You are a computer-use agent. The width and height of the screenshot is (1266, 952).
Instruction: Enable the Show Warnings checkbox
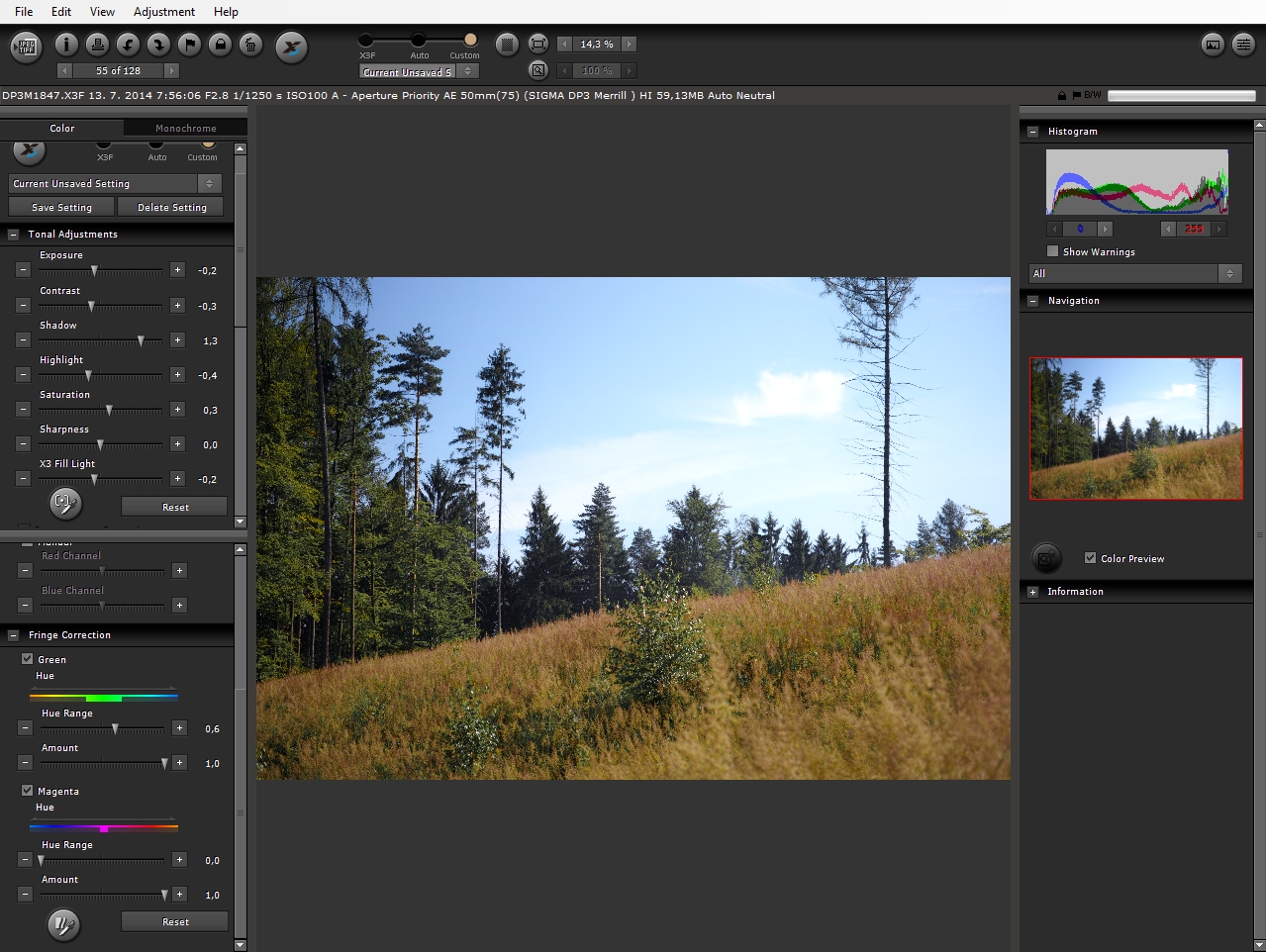tap(1053, 251)
